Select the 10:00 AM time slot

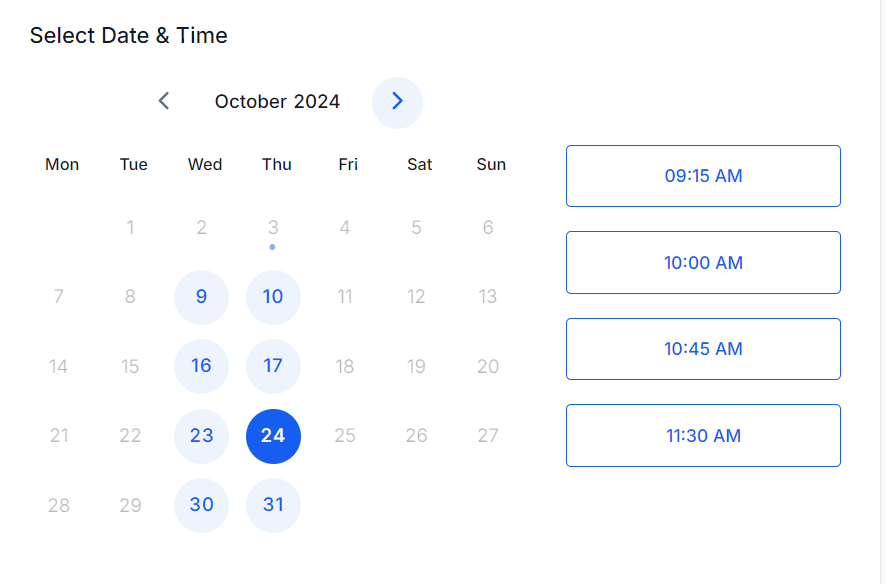(x=703, y=263)
